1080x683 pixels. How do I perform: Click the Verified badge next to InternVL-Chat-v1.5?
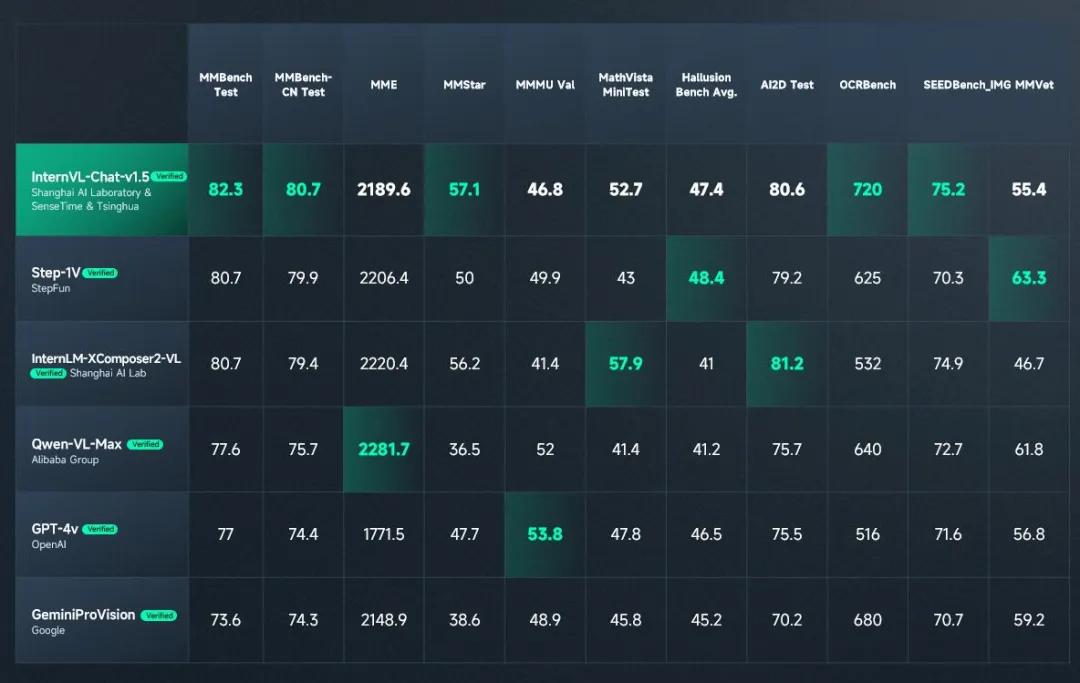point(169,176)
